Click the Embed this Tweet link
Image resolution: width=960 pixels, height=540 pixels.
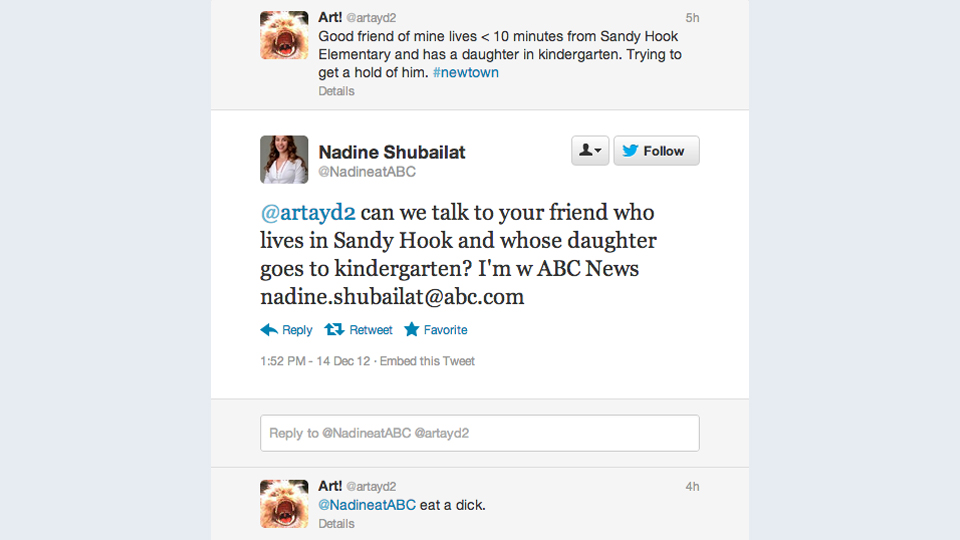tap(428, 361)
